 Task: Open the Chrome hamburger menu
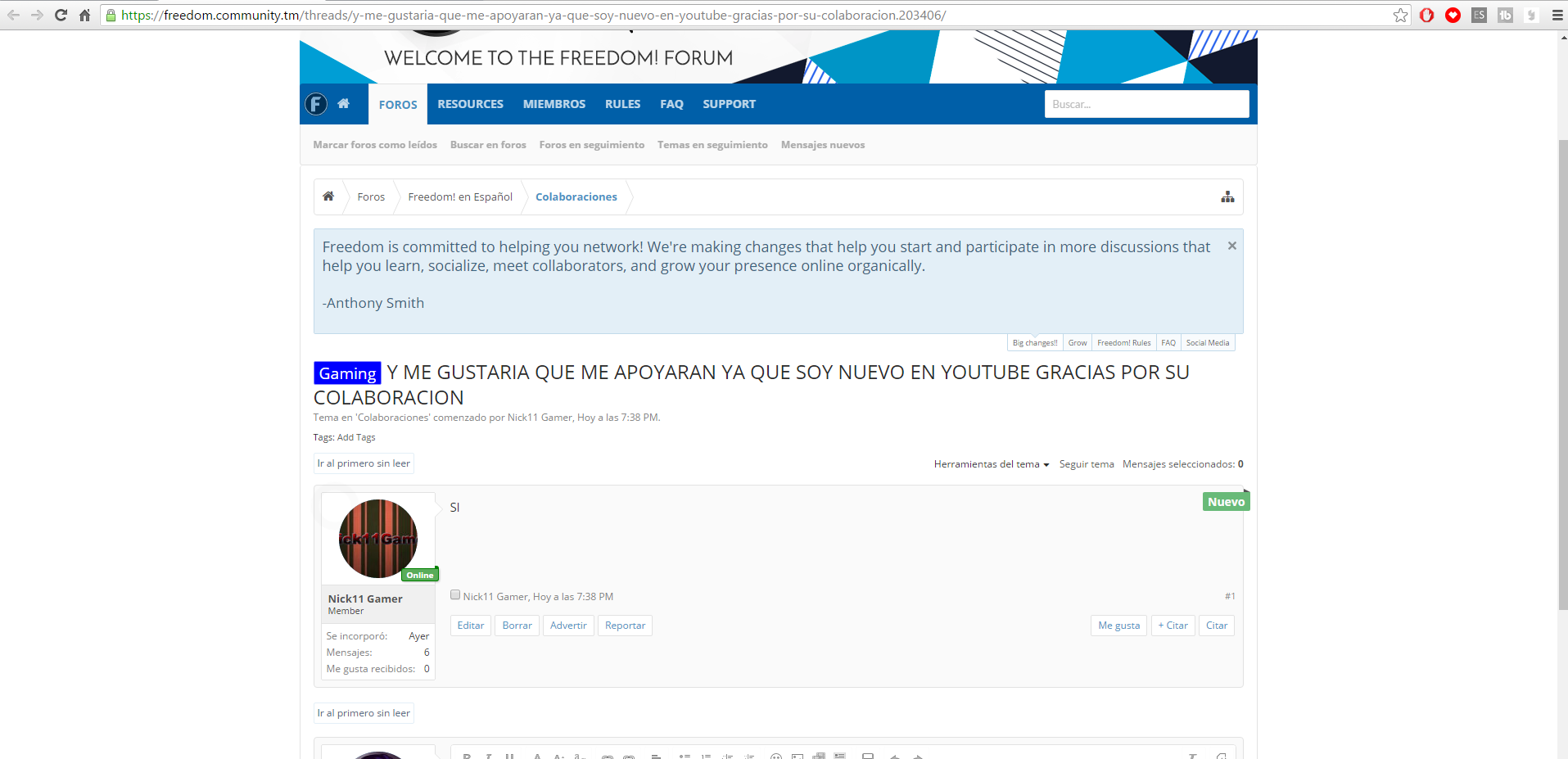pos(1557,15)
